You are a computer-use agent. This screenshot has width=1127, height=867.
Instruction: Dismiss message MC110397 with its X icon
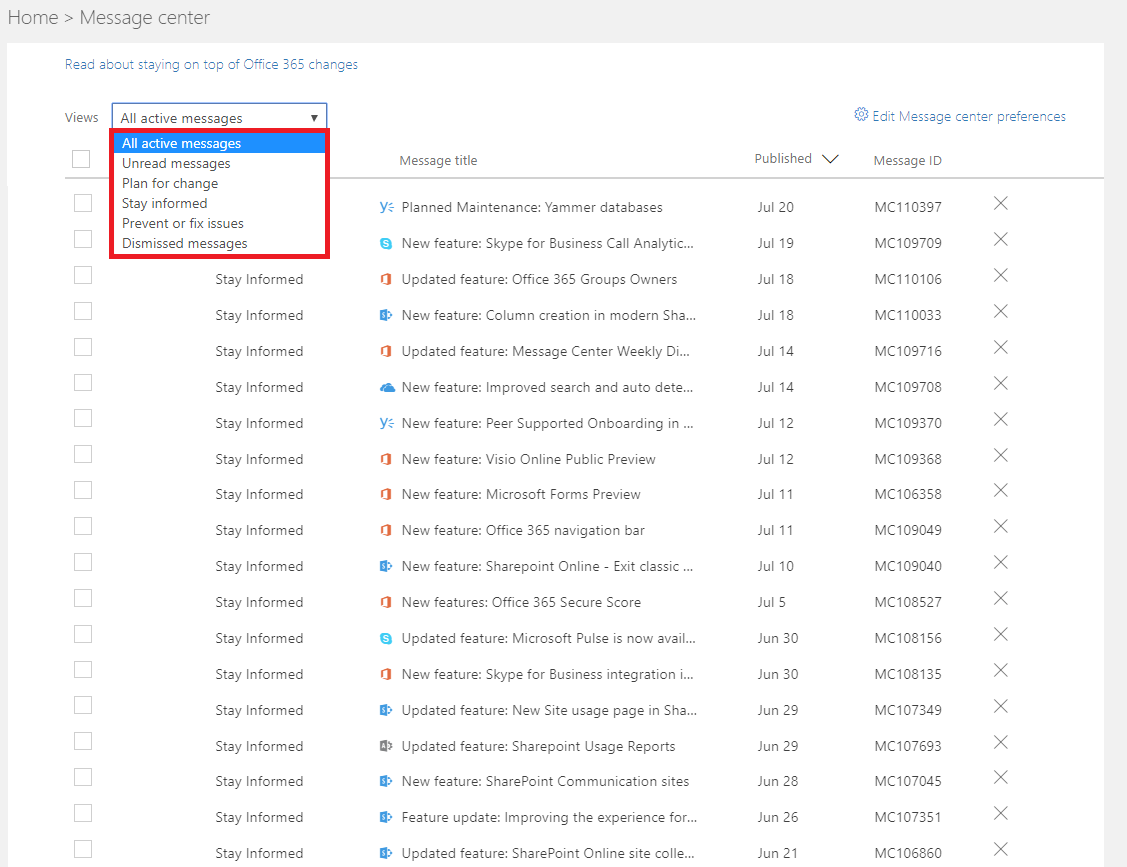coord(1000,204)
